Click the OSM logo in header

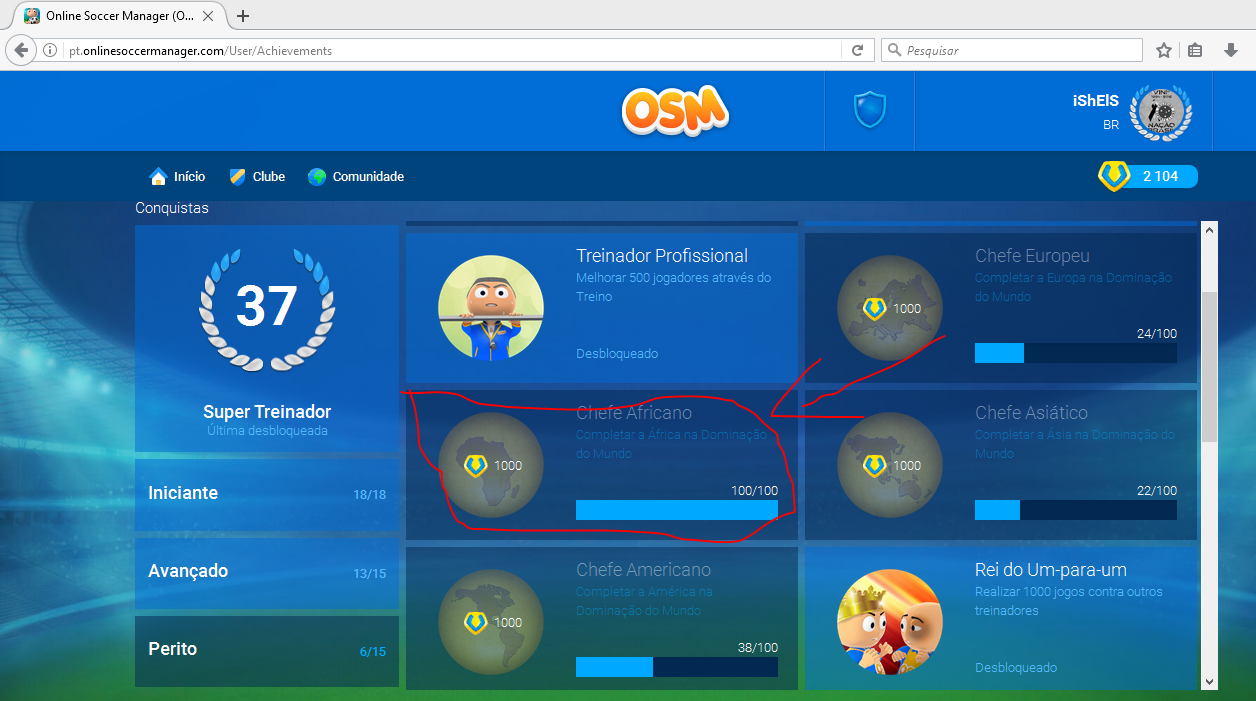[675, 110]
